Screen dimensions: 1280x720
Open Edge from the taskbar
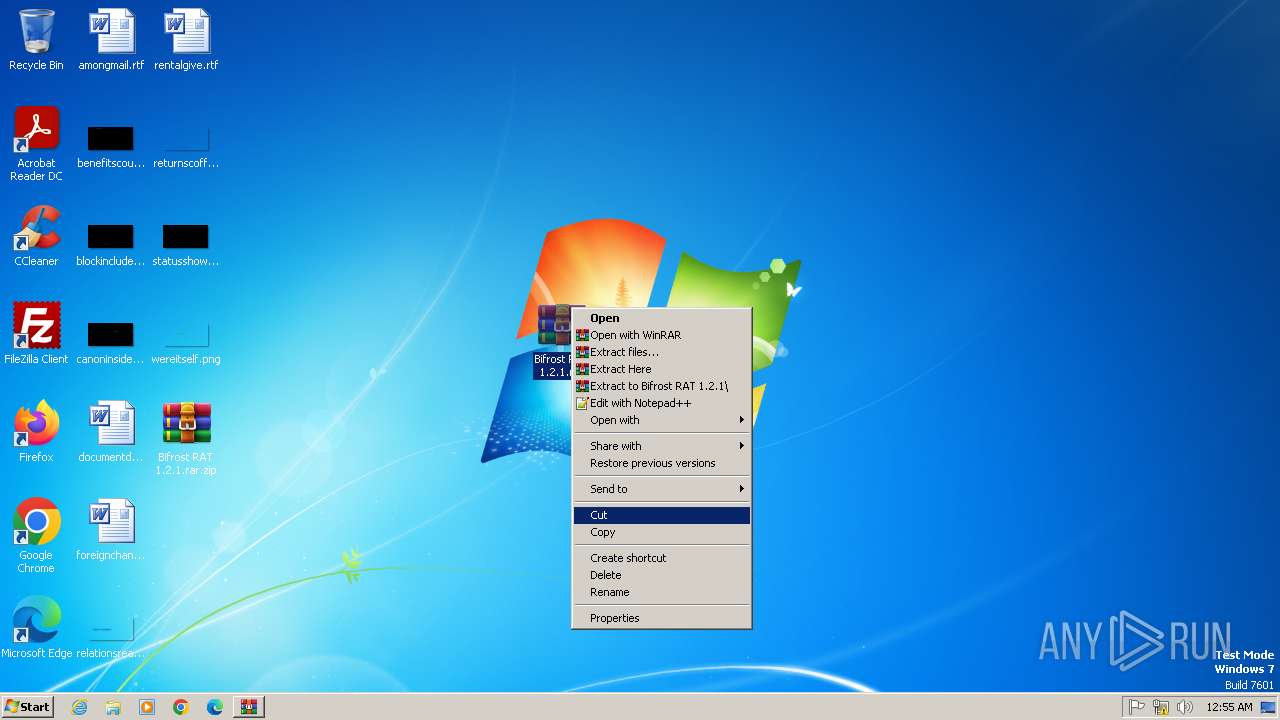215,707
